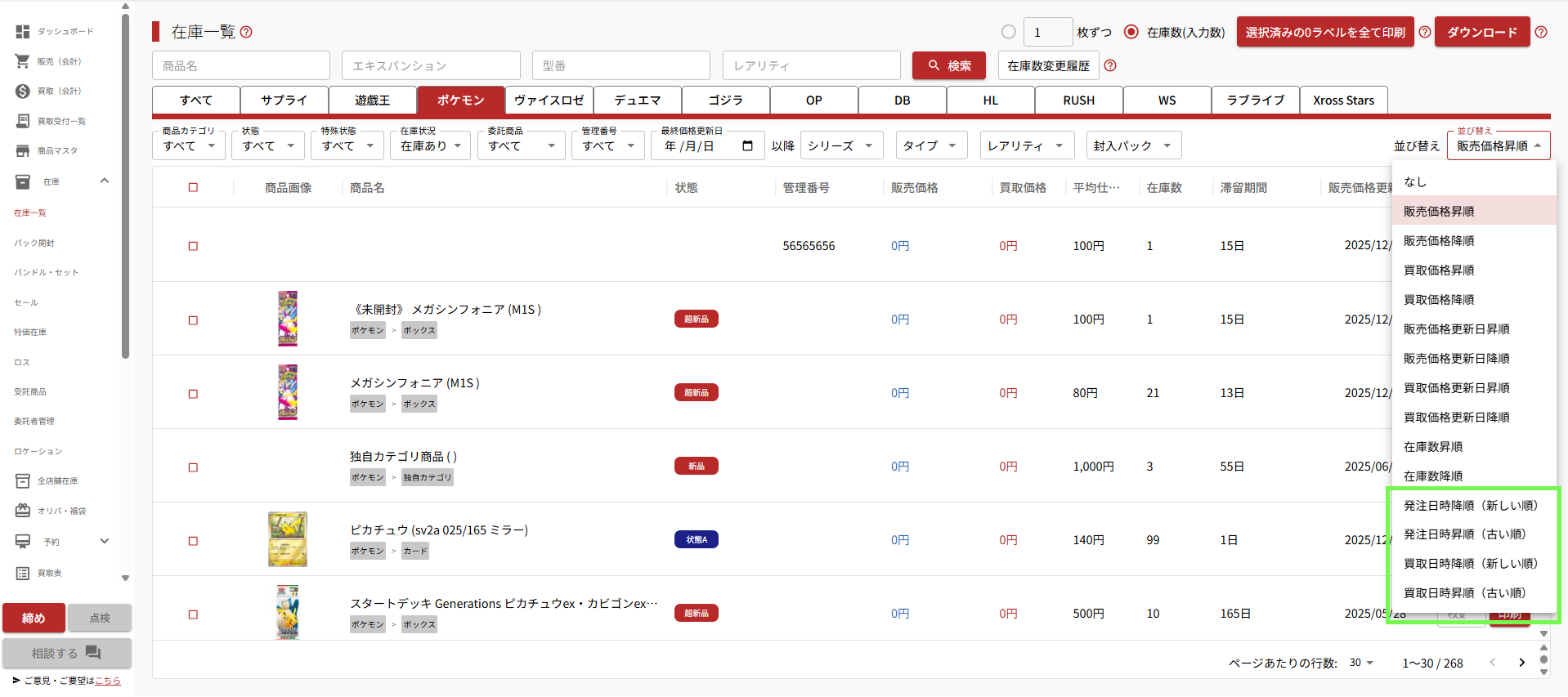
Task: Choose 在庫数昇順 from the sort list
Action: 1433,447
